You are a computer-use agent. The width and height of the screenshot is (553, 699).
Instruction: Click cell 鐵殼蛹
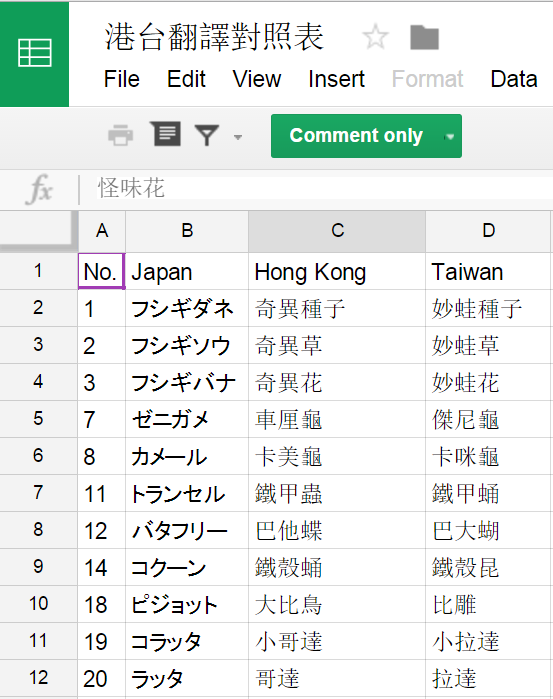337,567
